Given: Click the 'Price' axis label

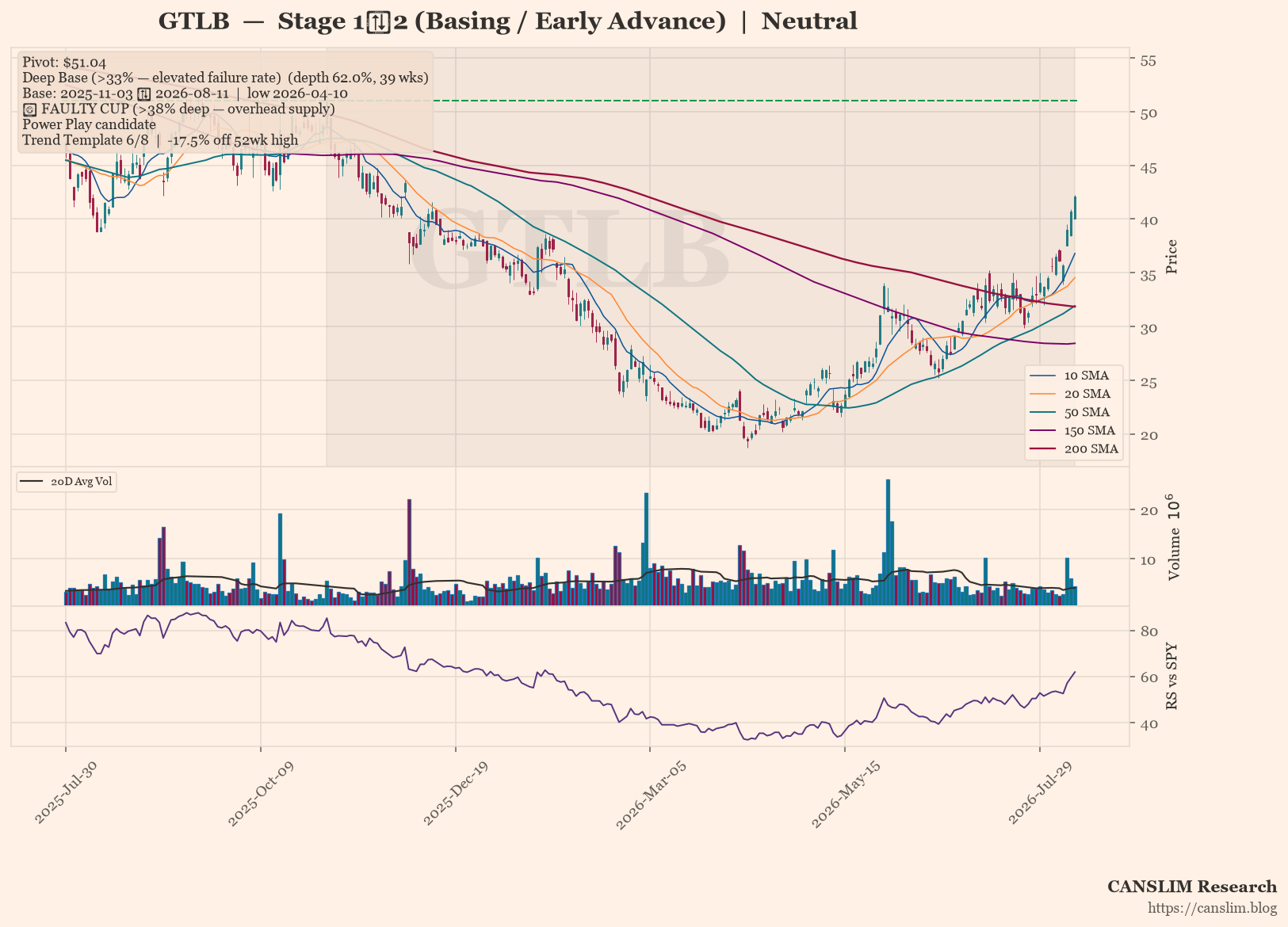Looking at the screenshot, I should (1172, 257).
